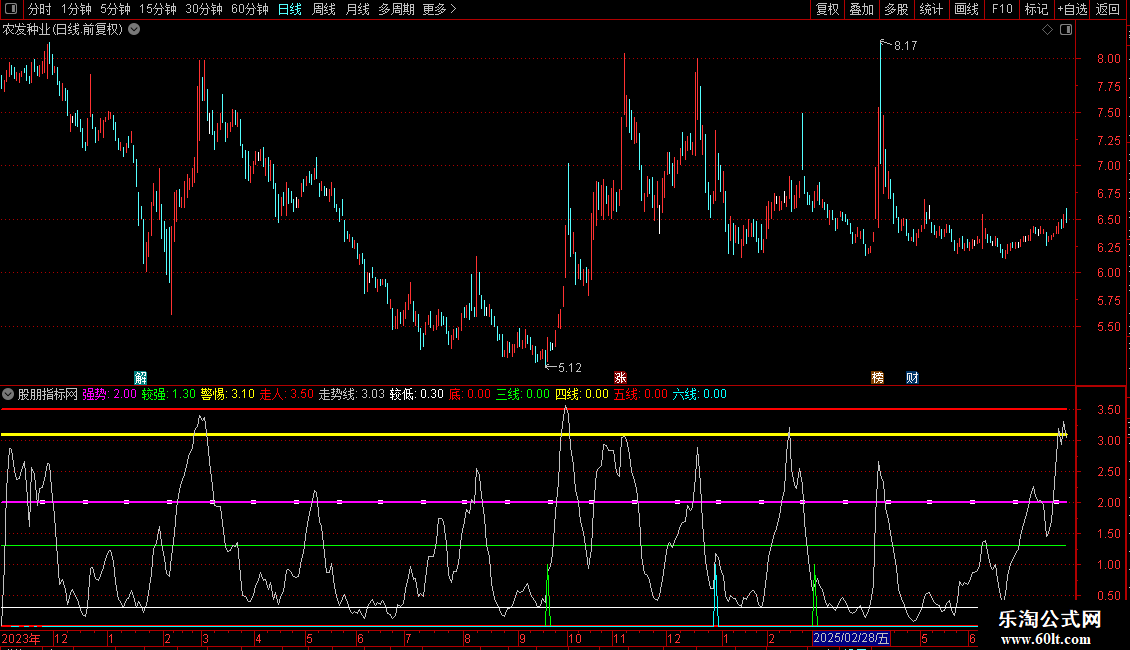Click the 解 event marker icon
Screen dimensions: 1130x650
point(140,378)
